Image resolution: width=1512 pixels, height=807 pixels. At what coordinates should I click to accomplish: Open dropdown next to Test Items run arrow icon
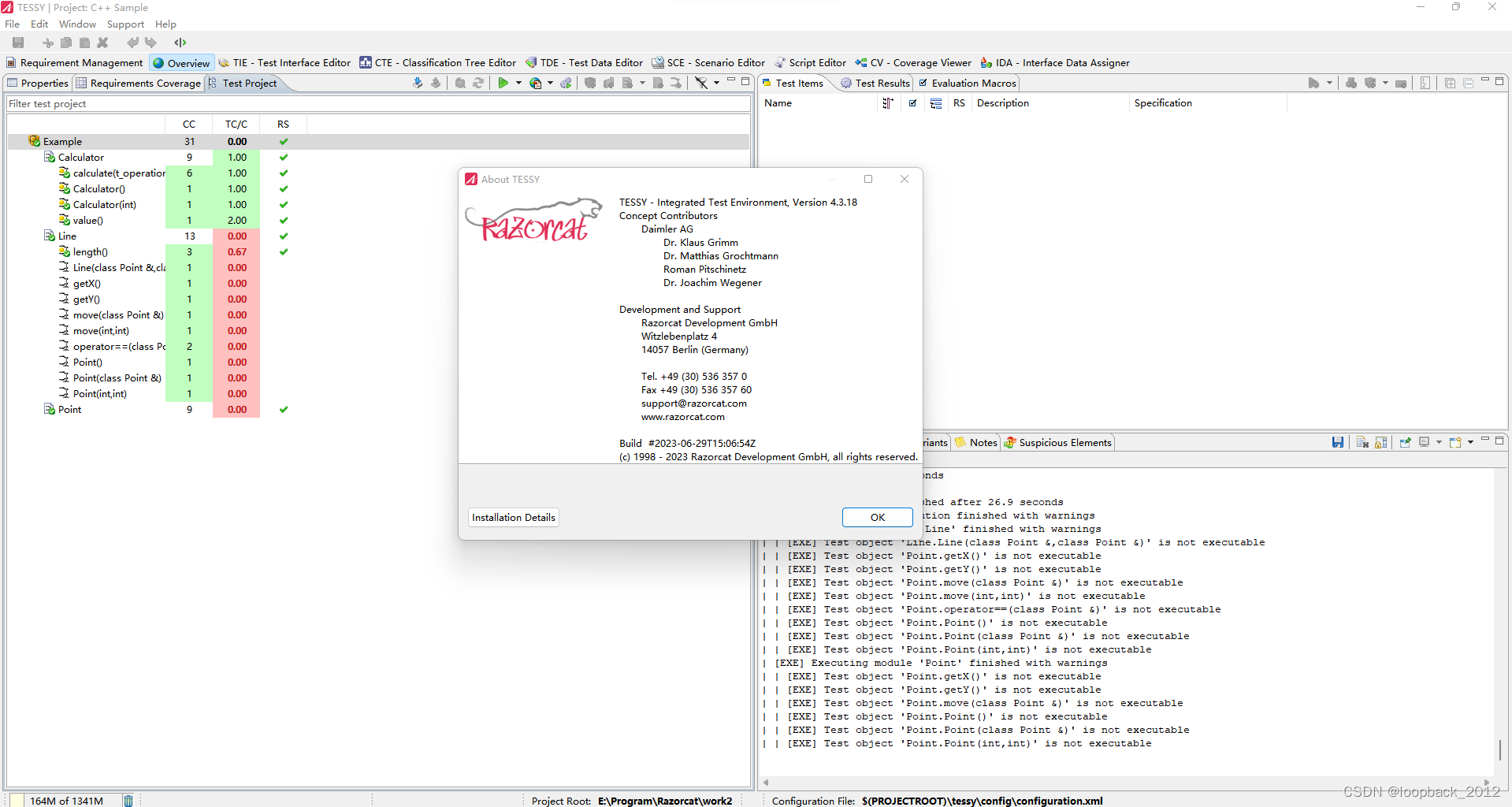point(1329,83)
